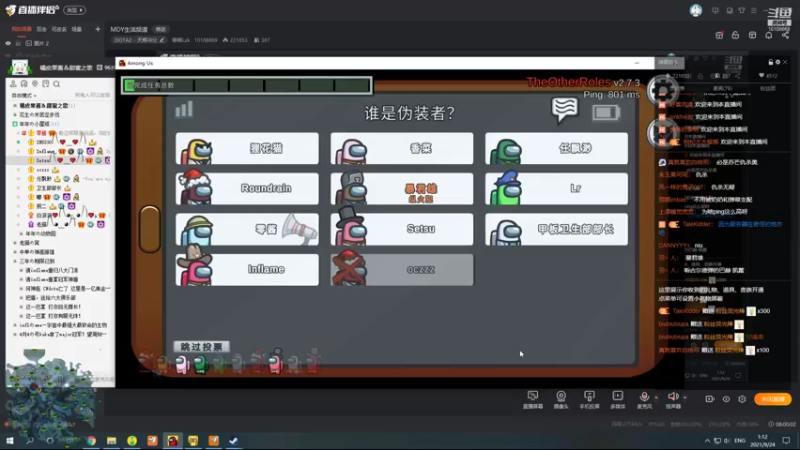Click the share icon in top right toolbar

coord(785,35)
